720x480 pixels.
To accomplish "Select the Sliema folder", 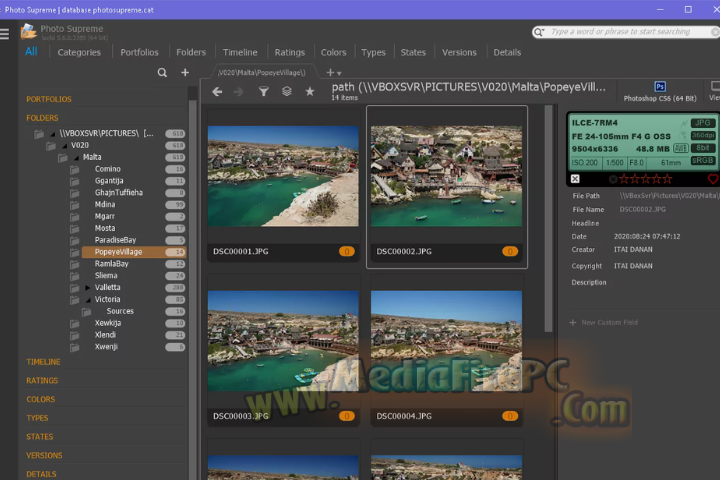I will tap(106, 276).
